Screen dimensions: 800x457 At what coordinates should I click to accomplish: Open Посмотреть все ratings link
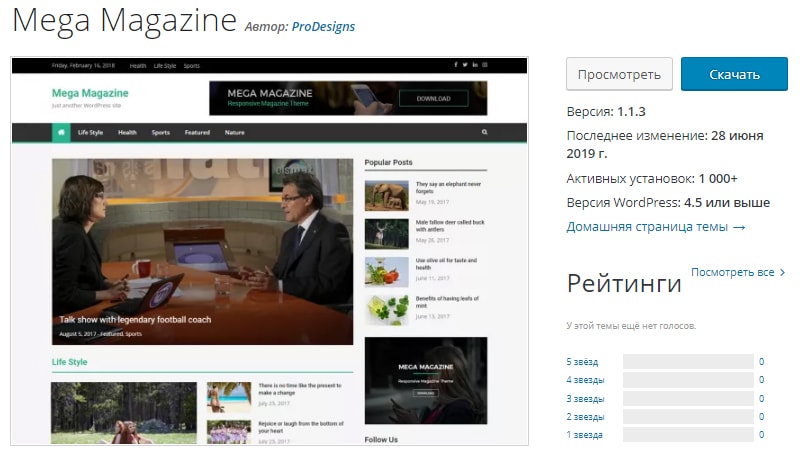(x=738, y=272)
